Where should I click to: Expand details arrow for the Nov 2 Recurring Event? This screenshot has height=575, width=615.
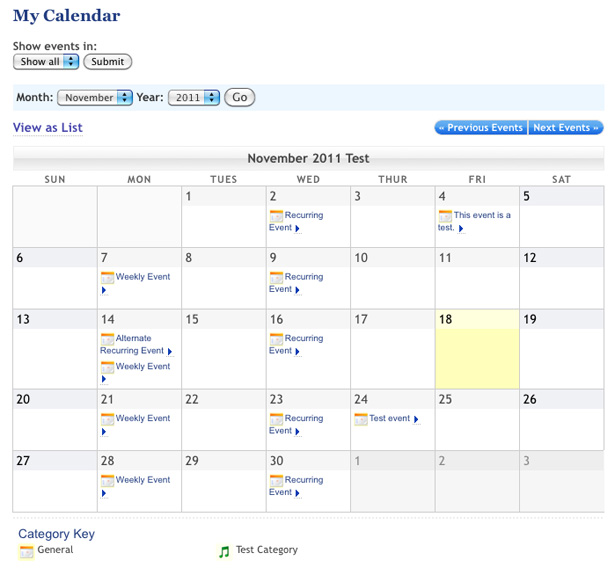[297, 228]
